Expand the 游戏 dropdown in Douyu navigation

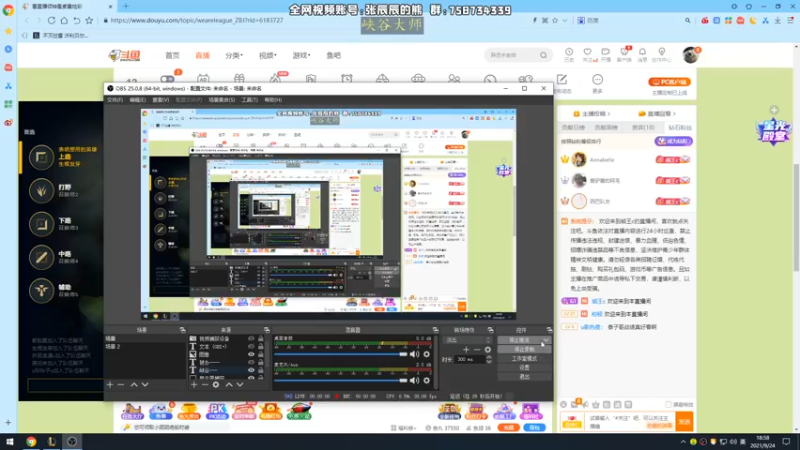tap(301, 55)
